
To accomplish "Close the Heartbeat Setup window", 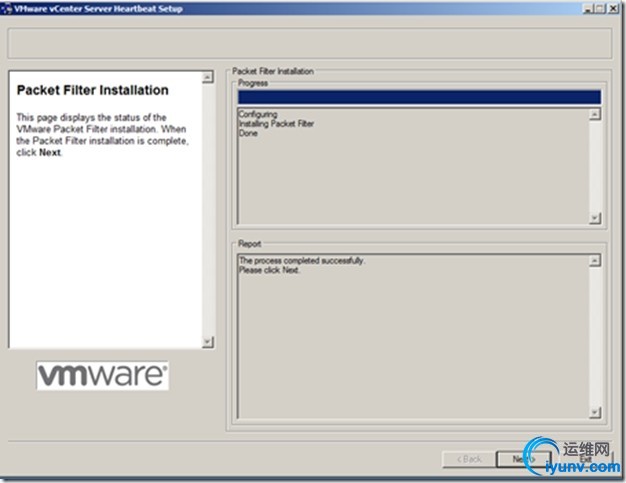I will [x=613, y=8].
